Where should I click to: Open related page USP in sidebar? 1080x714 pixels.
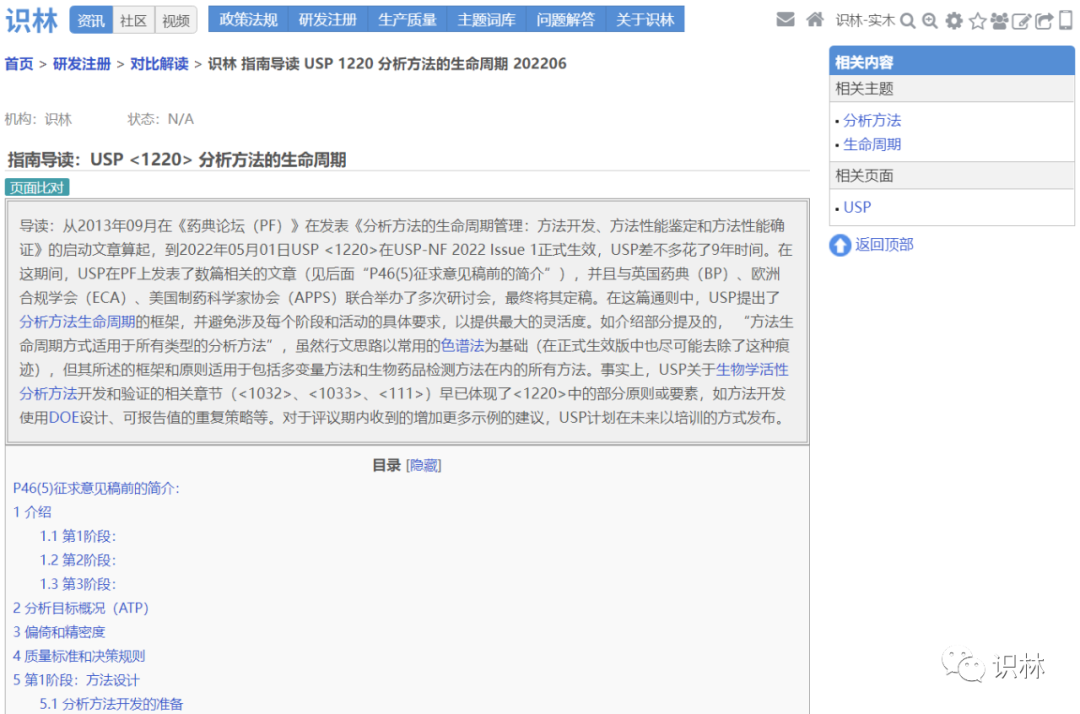click(x=858, y=207)
